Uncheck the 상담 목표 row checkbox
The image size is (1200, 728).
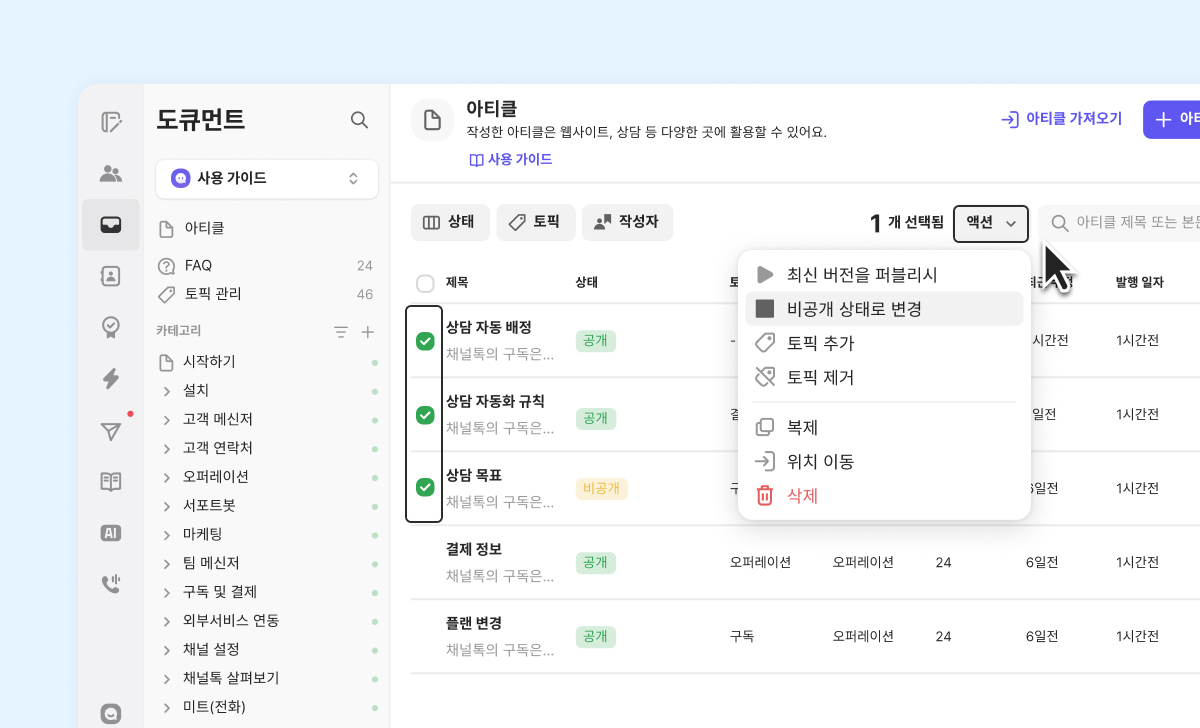tap(425, 487)
